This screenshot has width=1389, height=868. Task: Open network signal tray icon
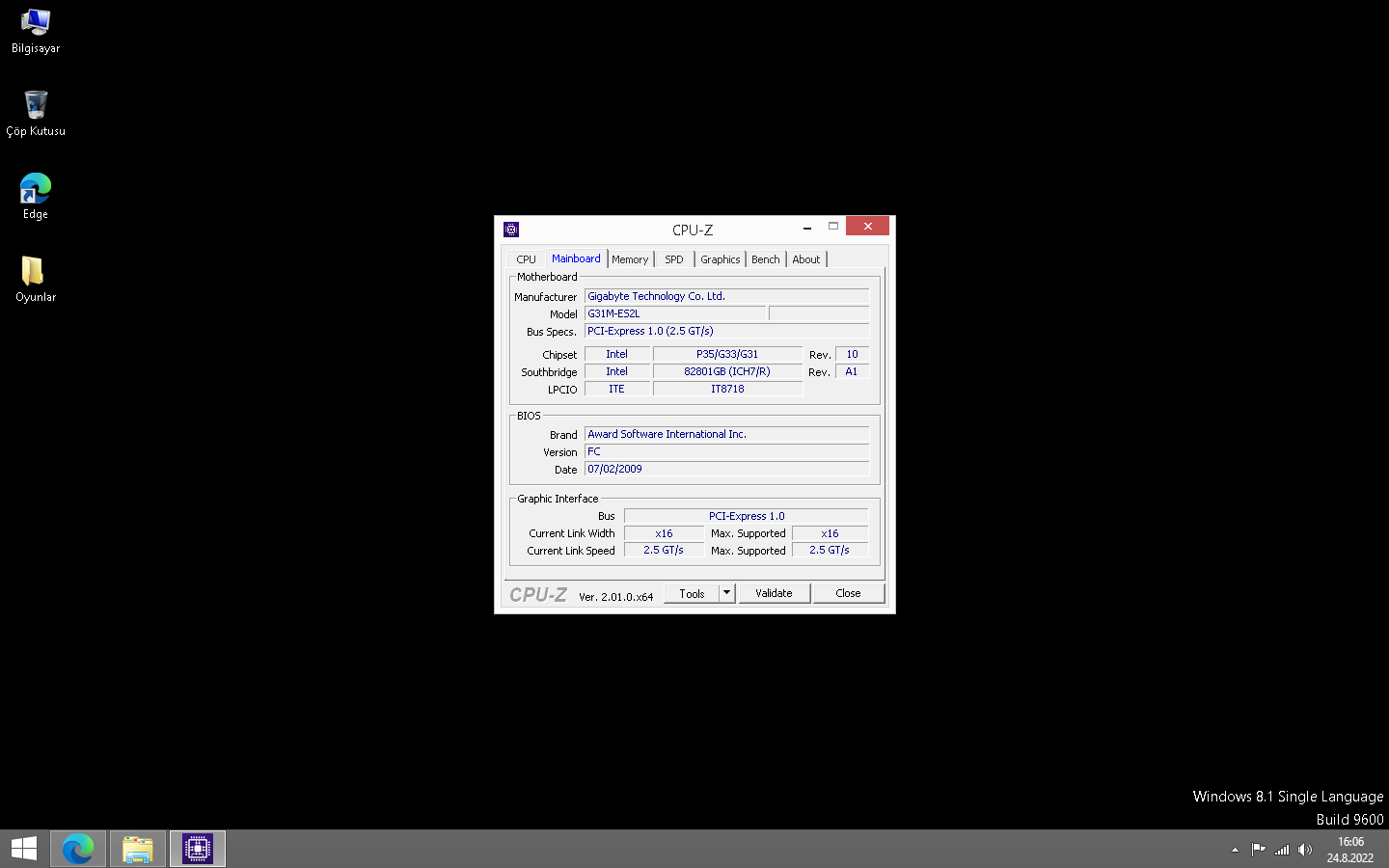pyautogui.click(x=1282, y=850)
